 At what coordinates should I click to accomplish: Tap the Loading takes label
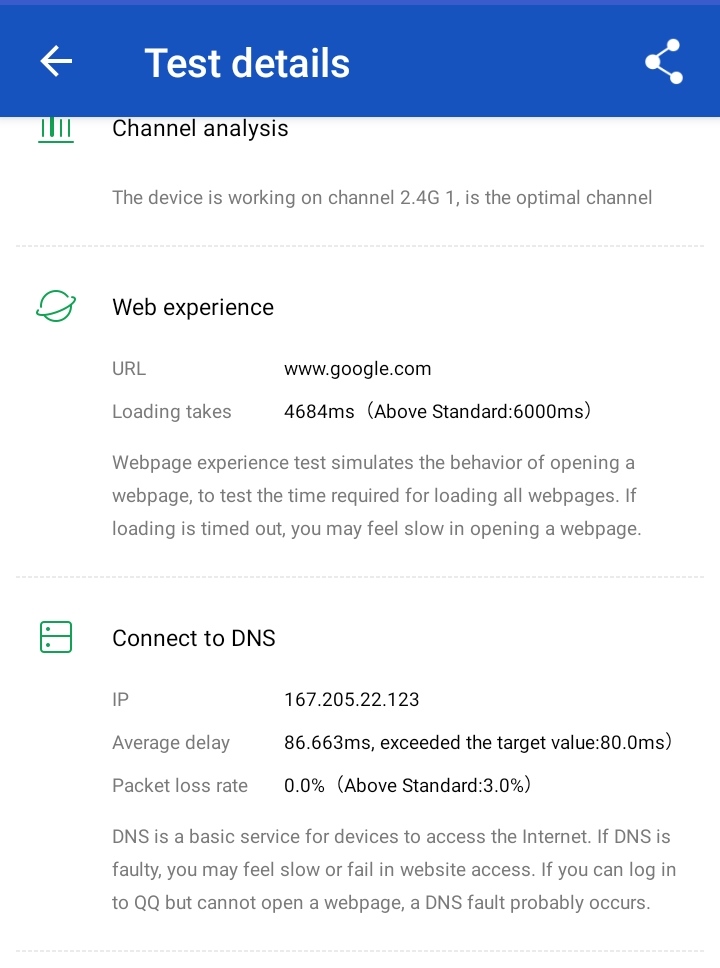[x=171, y=412]
